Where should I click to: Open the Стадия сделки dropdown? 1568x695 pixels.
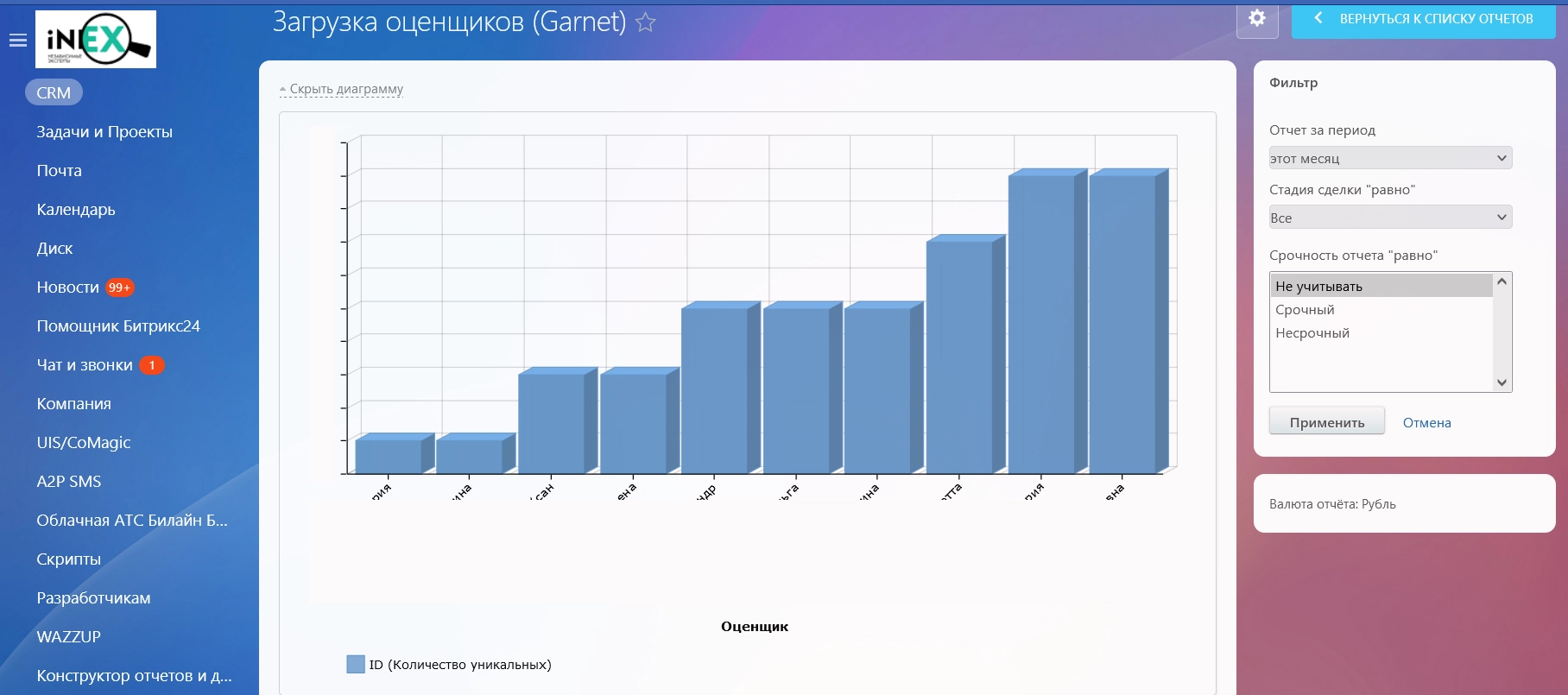click(x=1390, y=218)
